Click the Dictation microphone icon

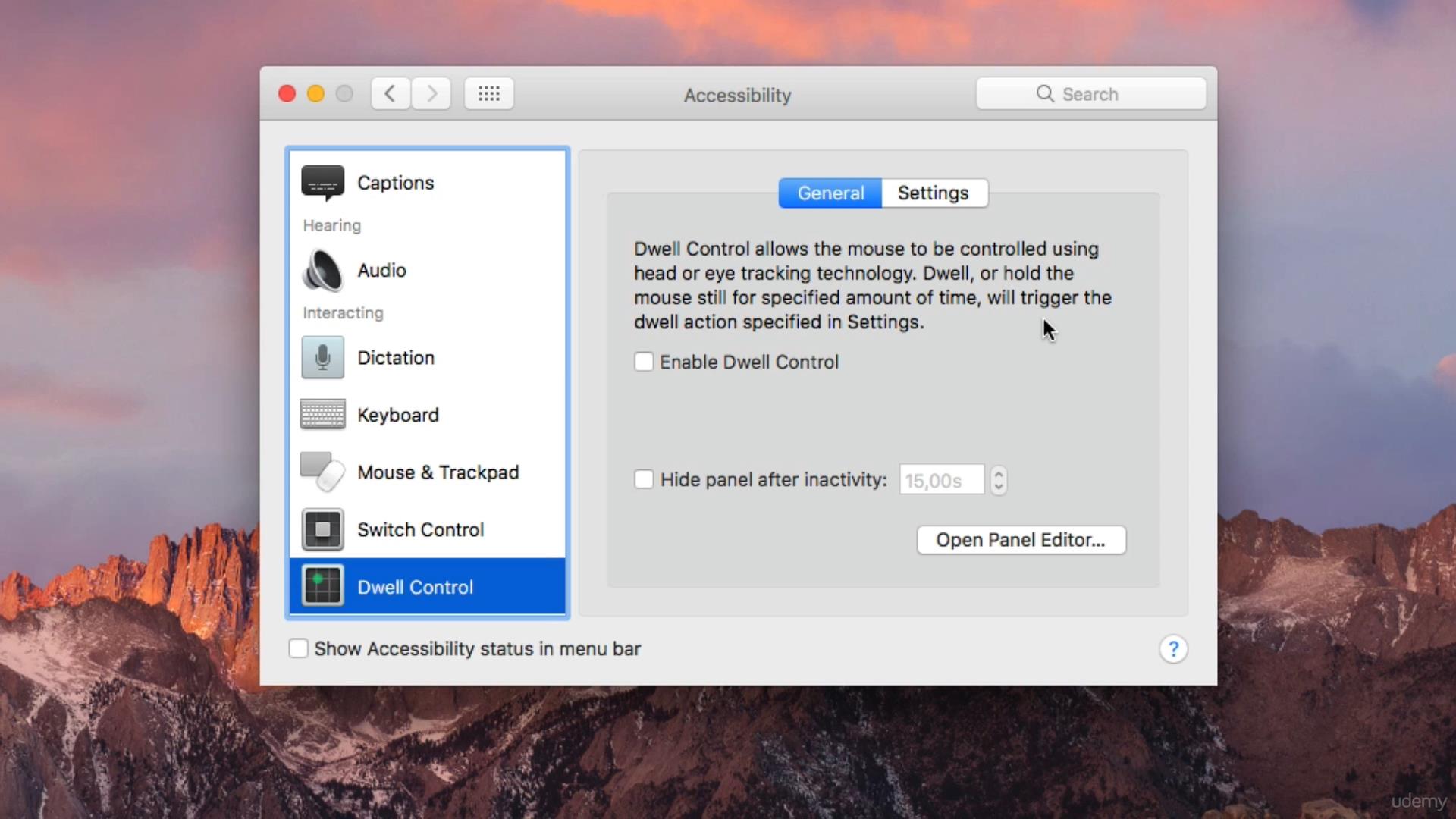point(322,358)
